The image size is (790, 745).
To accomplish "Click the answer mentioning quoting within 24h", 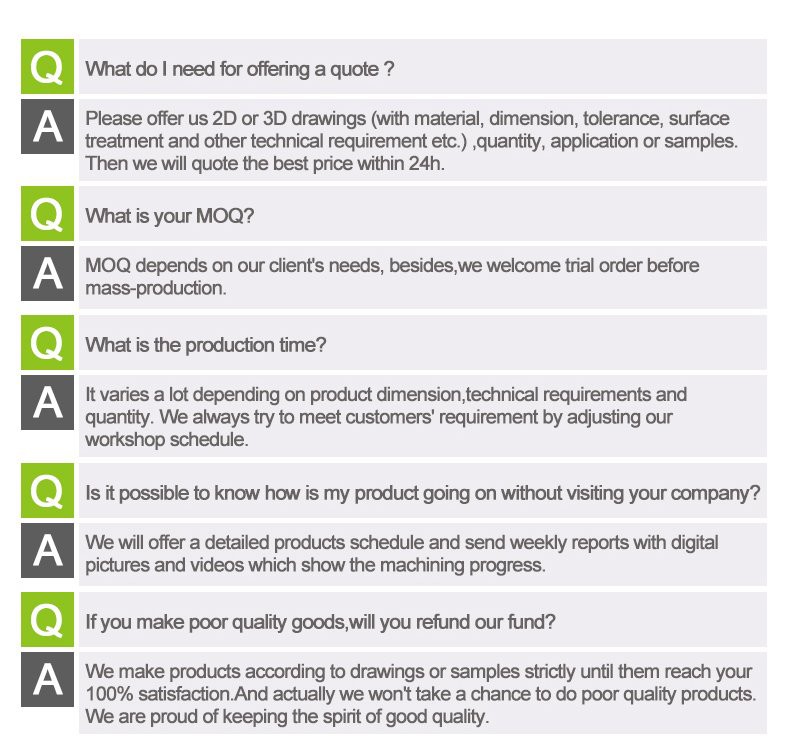I will 410,141.
